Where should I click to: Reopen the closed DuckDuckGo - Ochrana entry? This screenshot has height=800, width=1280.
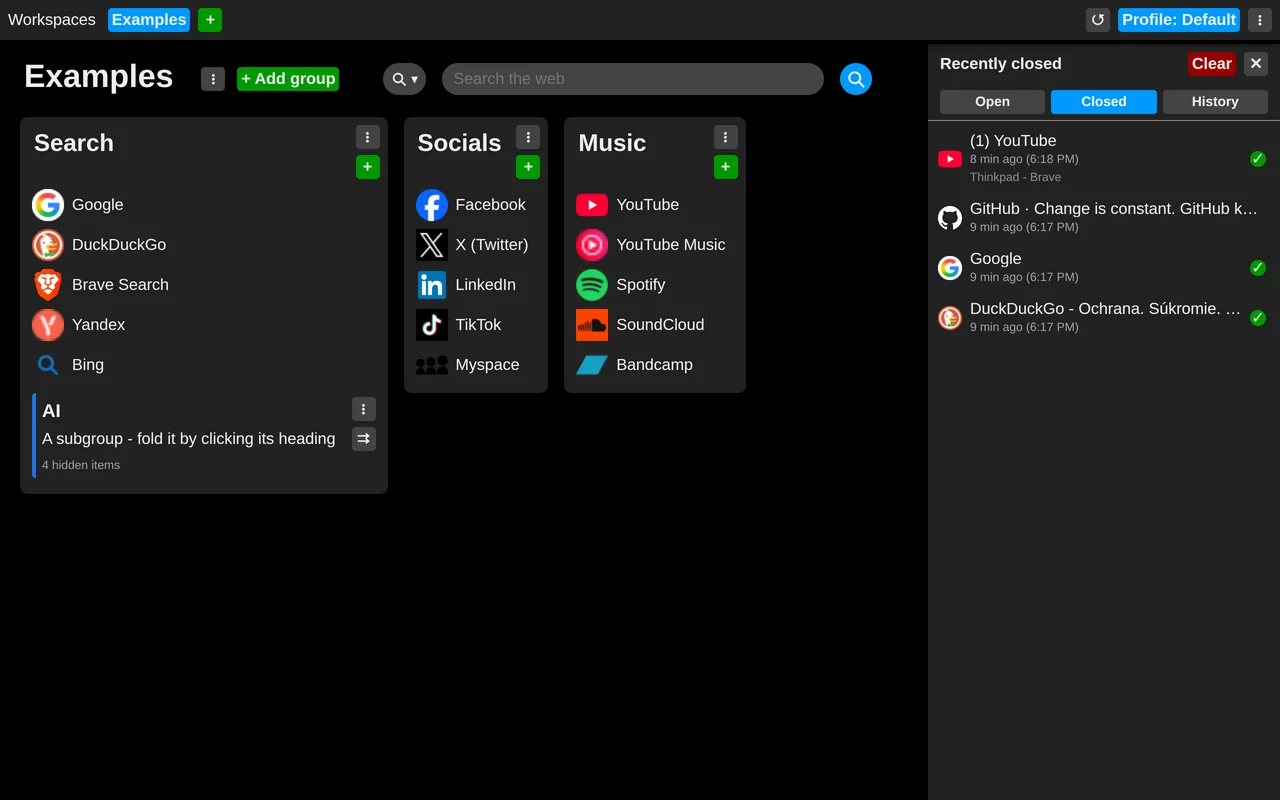click(1104, 317)
